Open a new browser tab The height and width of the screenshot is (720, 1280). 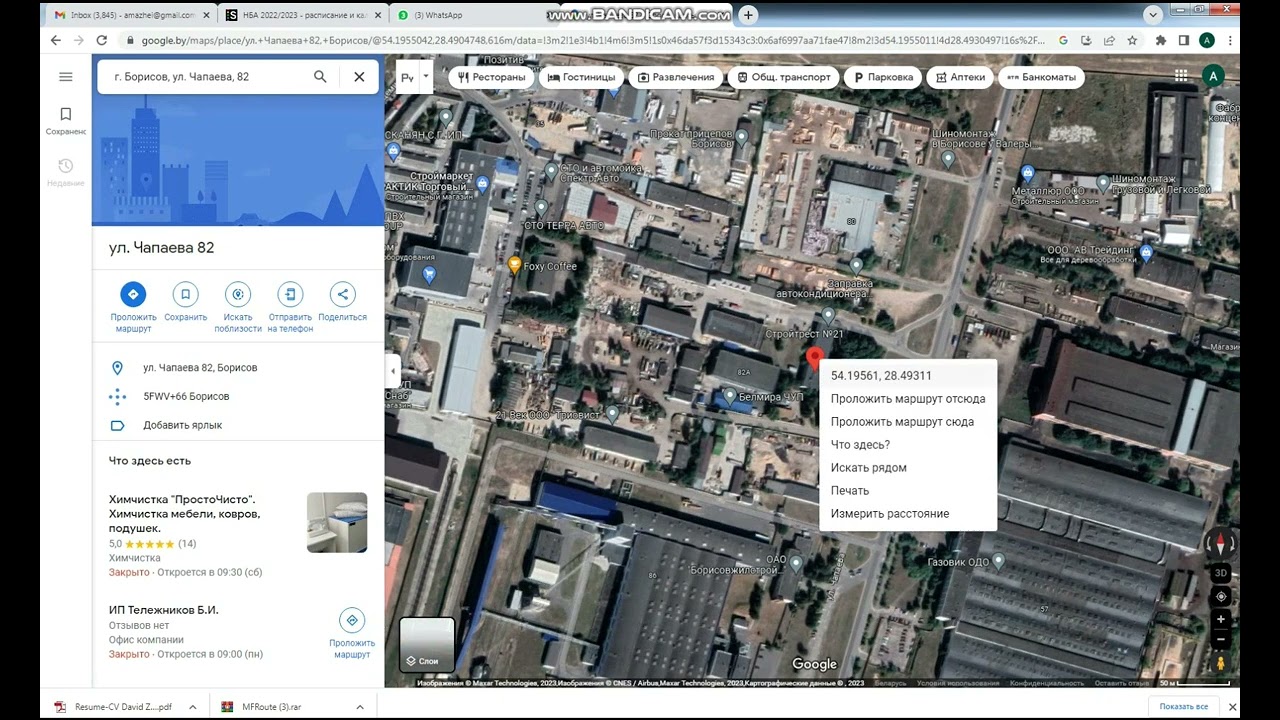pos(748,15)
